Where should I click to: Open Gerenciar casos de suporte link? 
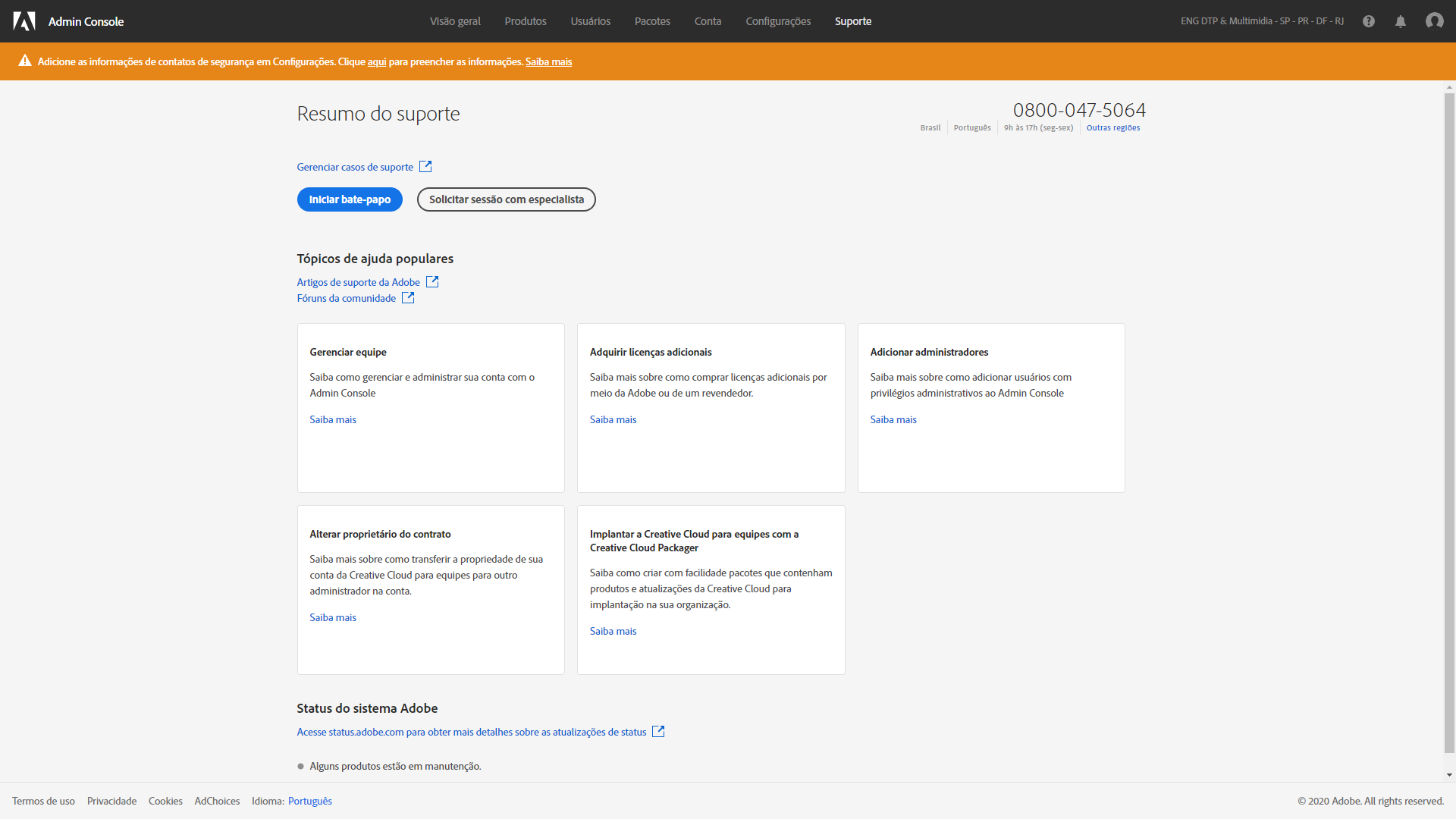(x=355, y=167)
